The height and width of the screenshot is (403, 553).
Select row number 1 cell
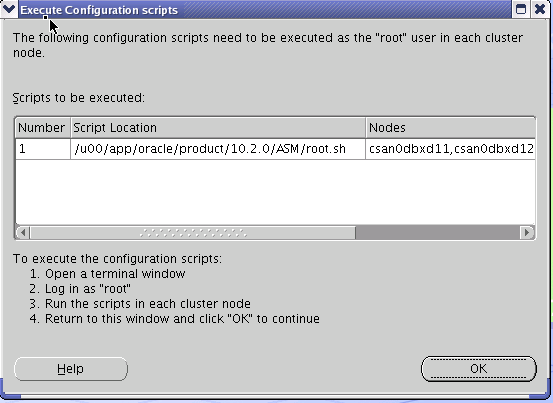[x=43, y=149]
